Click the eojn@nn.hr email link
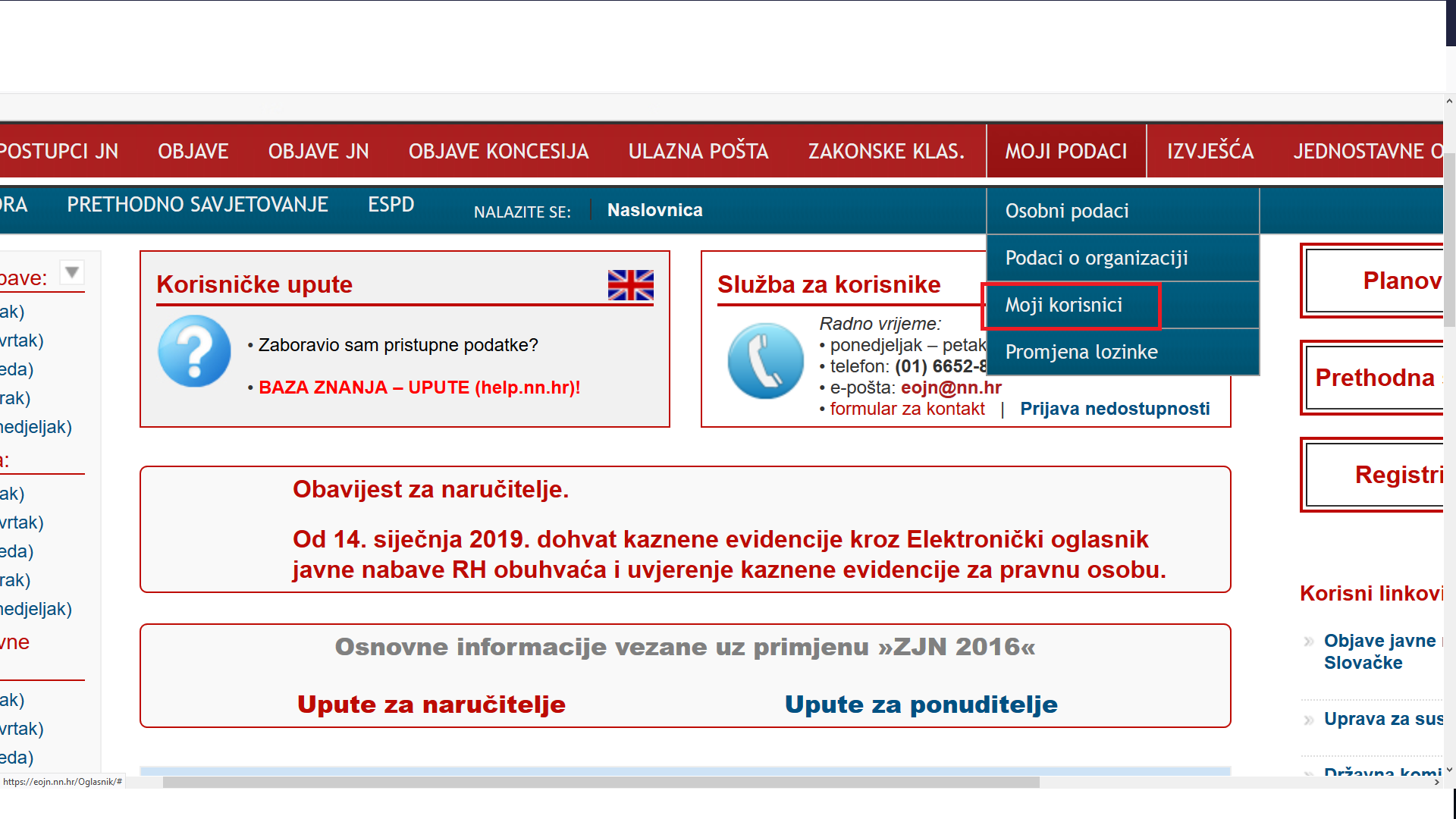 (x=951, y=388)
